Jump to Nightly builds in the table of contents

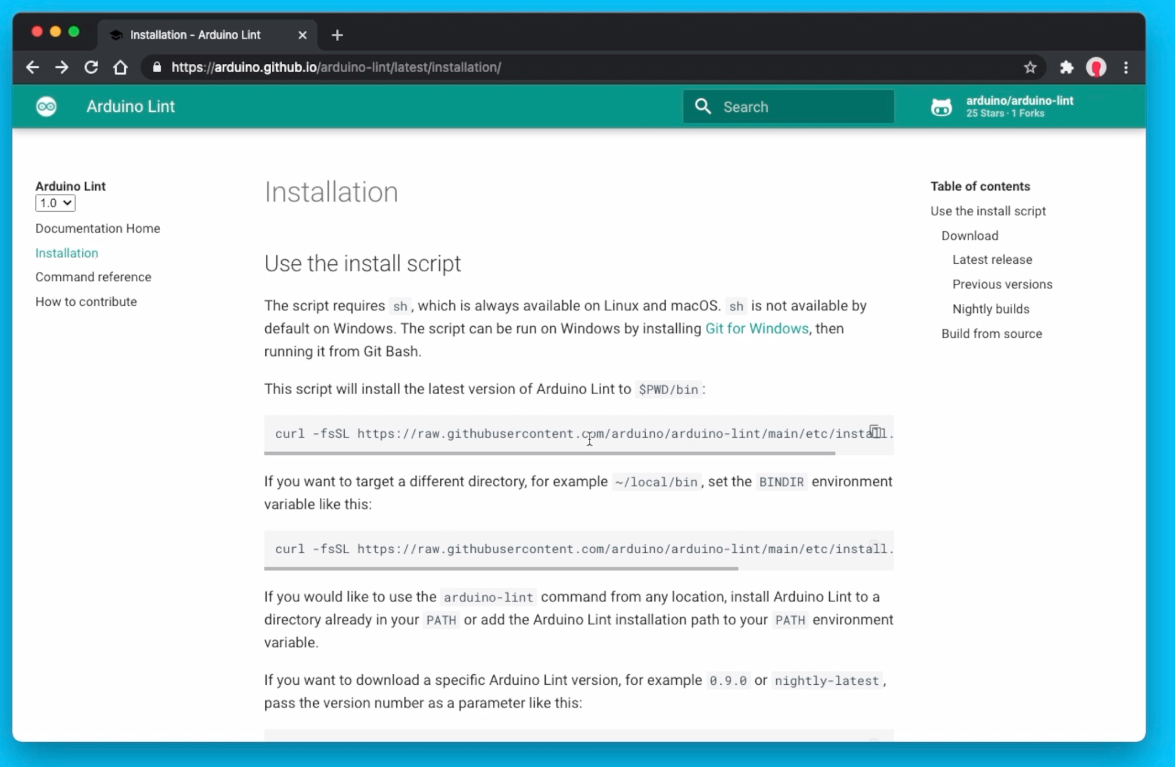pos(991,309)
